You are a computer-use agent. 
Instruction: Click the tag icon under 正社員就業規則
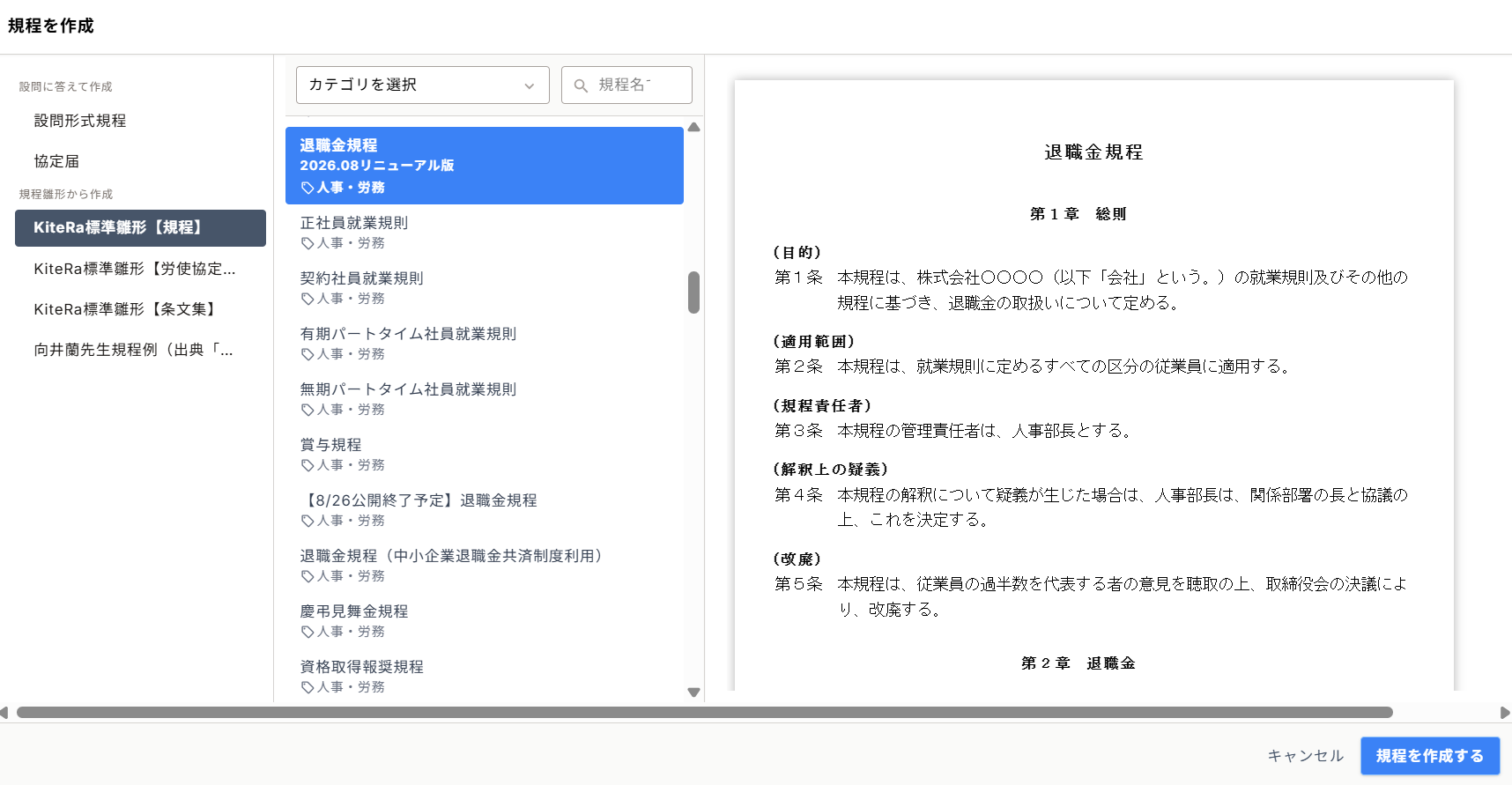click(308, 244)
